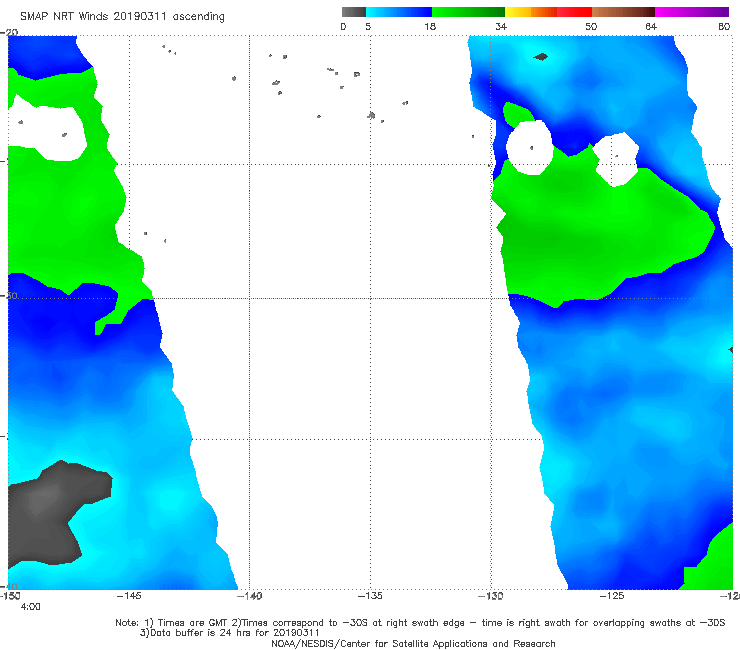Click the gray segment of the color bar
The height and width of the screenshot is (650, 740).
[x=354, y=12]
